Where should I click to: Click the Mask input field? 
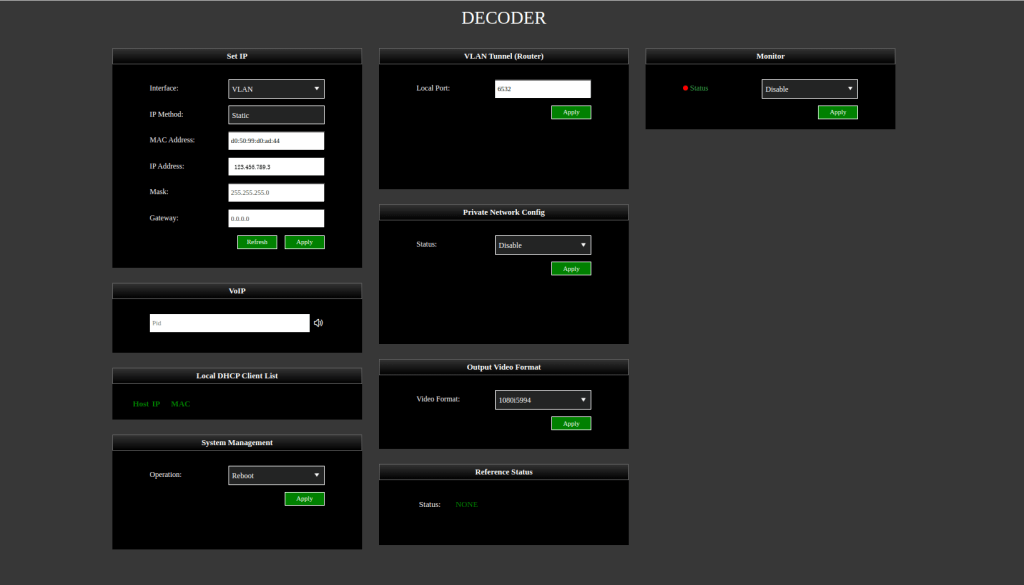[x=276, y=193]
